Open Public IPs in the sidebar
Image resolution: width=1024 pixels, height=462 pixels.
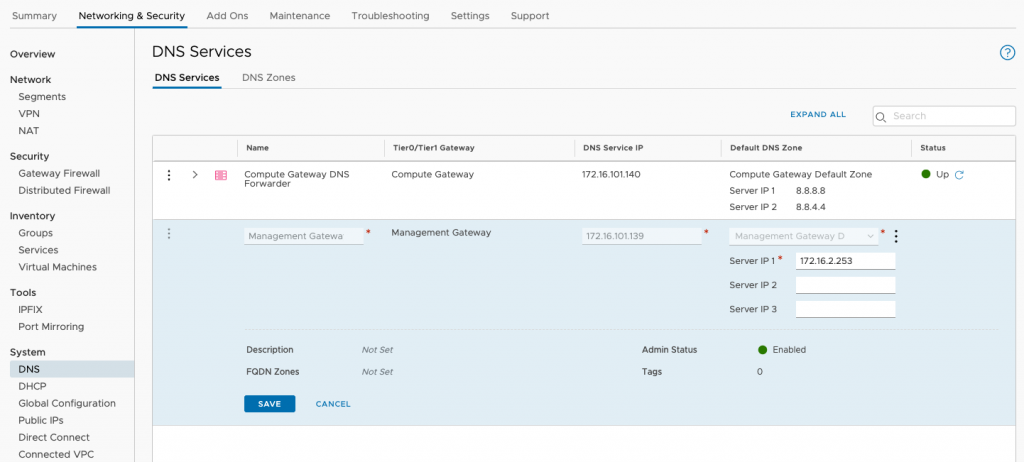[41, 420]
